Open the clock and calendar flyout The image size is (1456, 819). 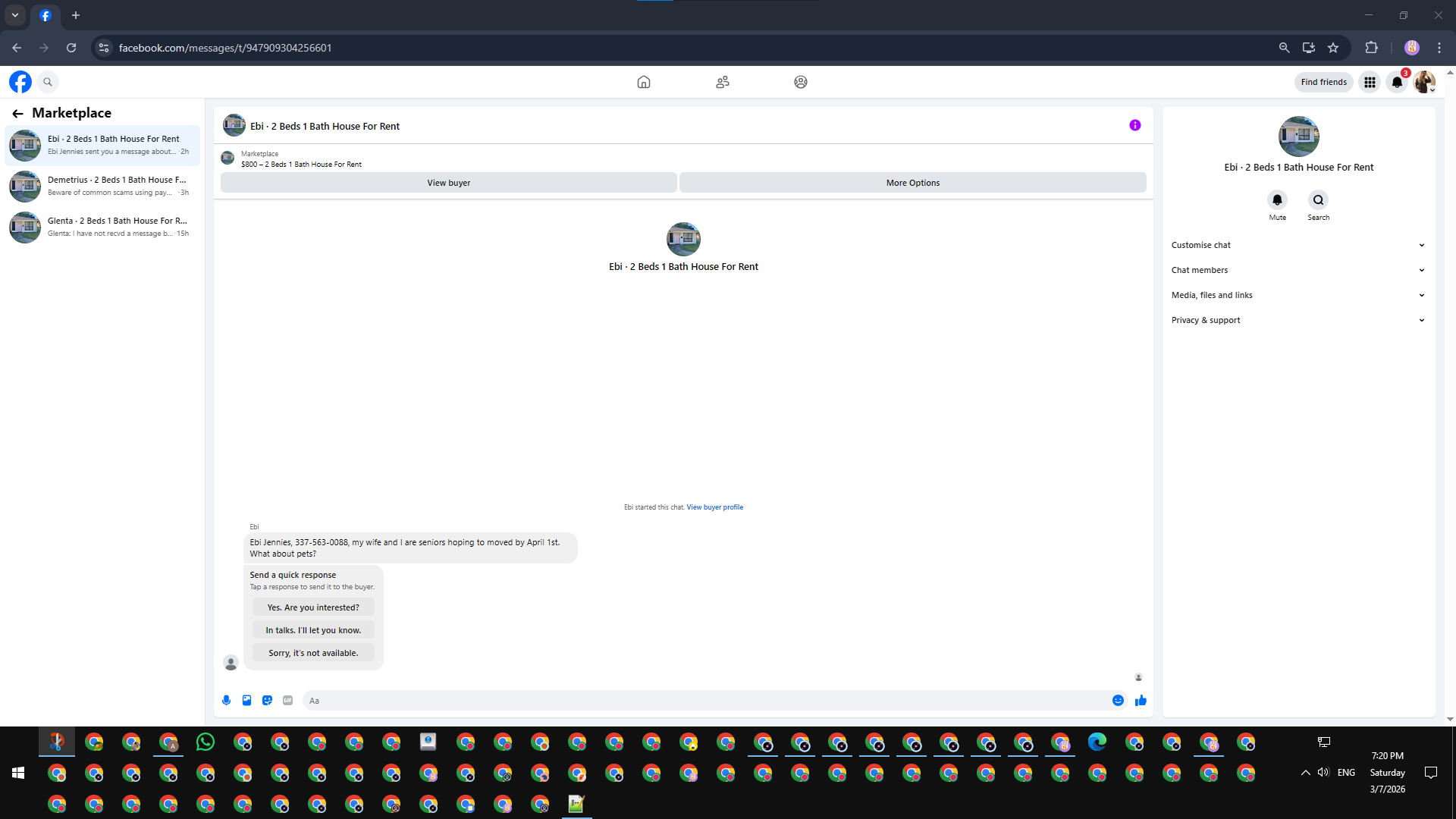[1388, 773]
